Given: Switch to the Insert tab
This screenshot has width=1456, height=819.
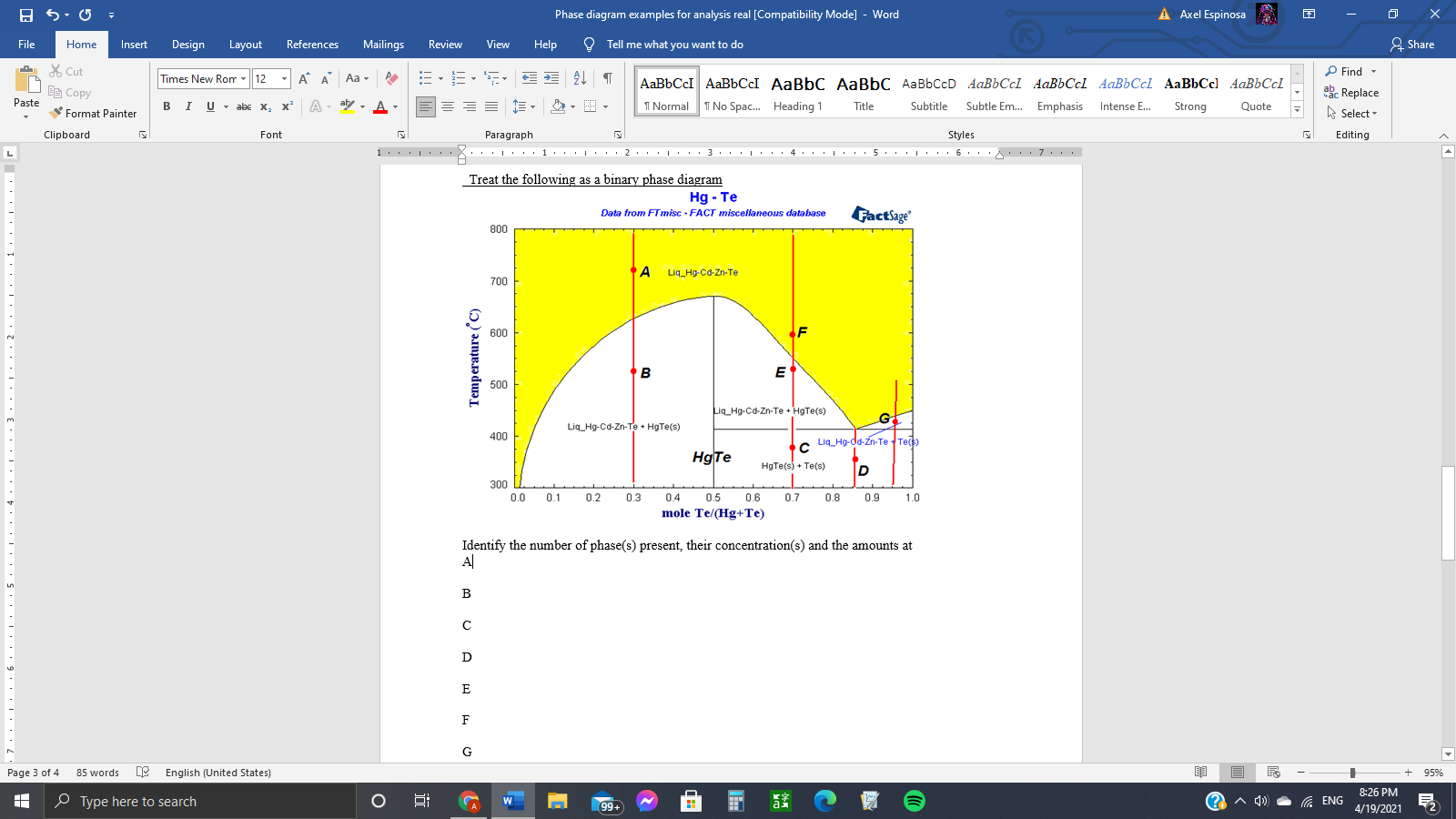Looking at the screenshot, I should [134, 45].
